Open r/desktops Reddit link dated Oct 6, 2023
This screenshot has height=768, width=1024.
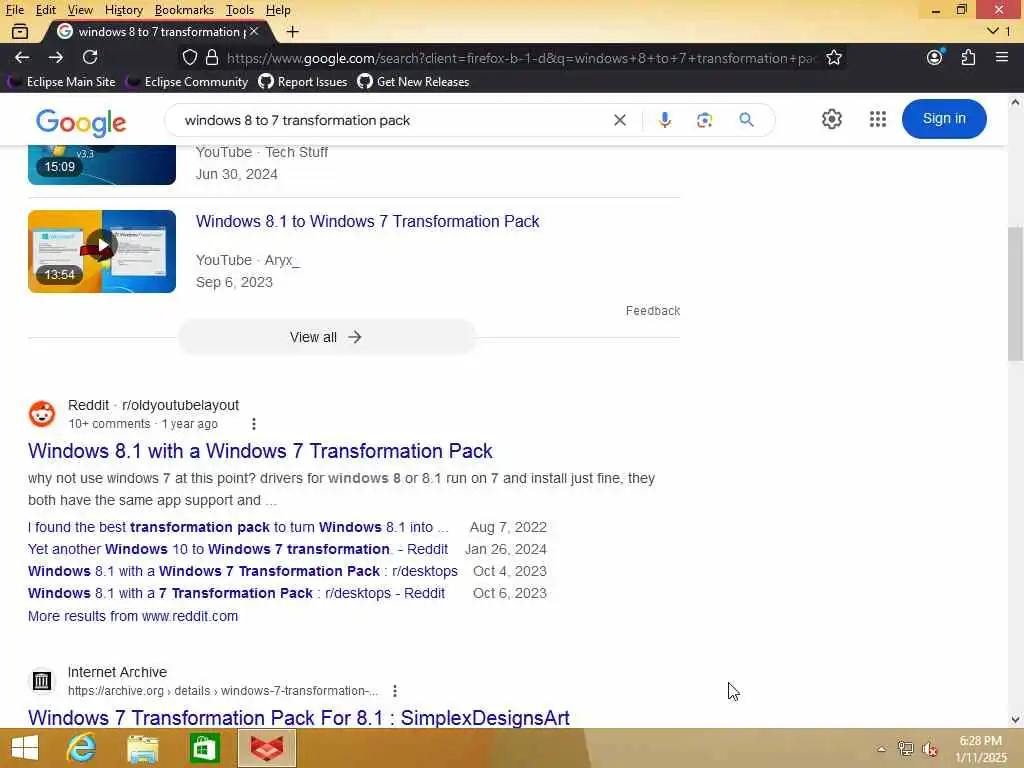[x=236, y=594]
